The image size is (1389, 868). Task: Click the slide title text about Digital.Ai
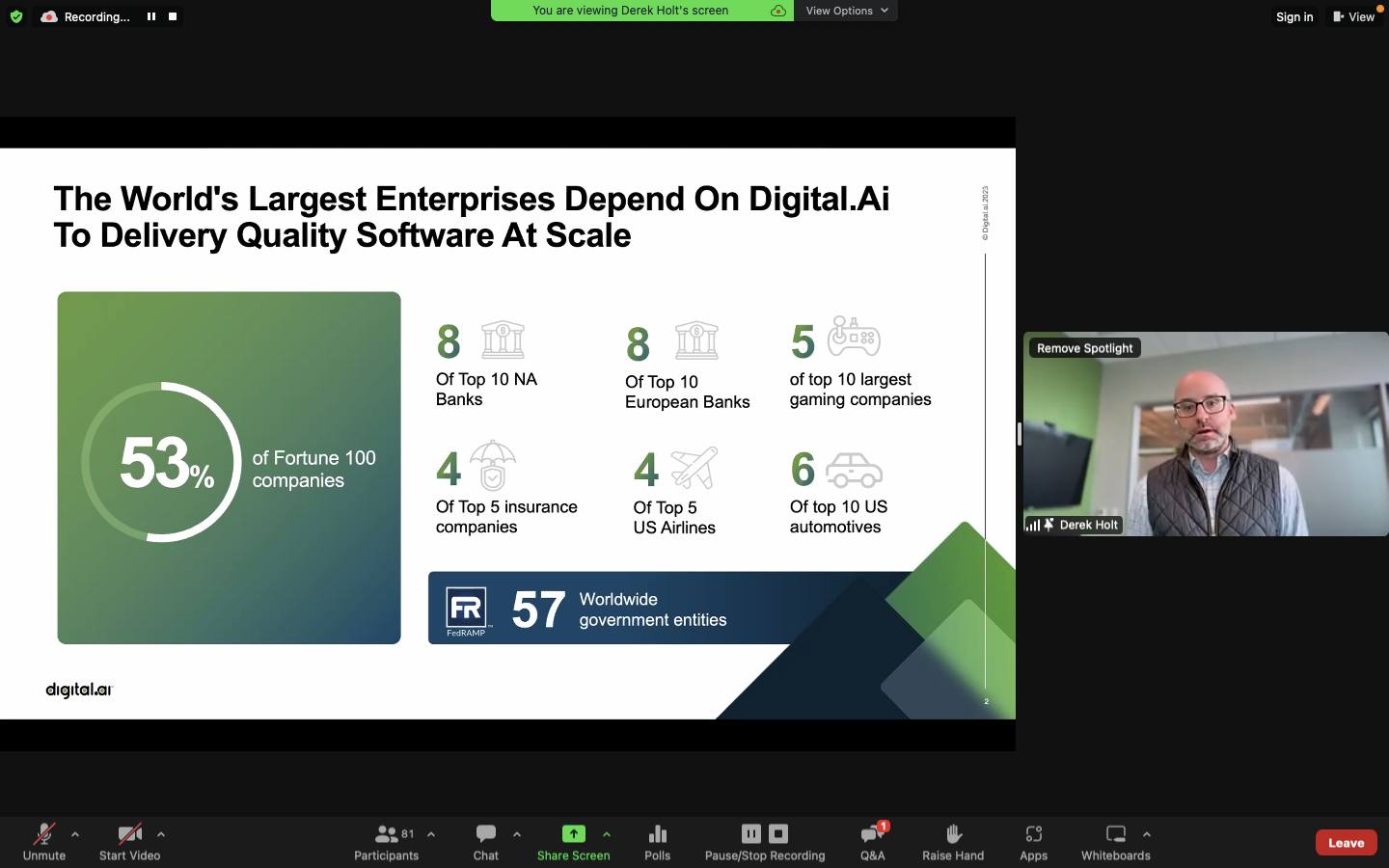pyautogui.click(x=472, y=217)
